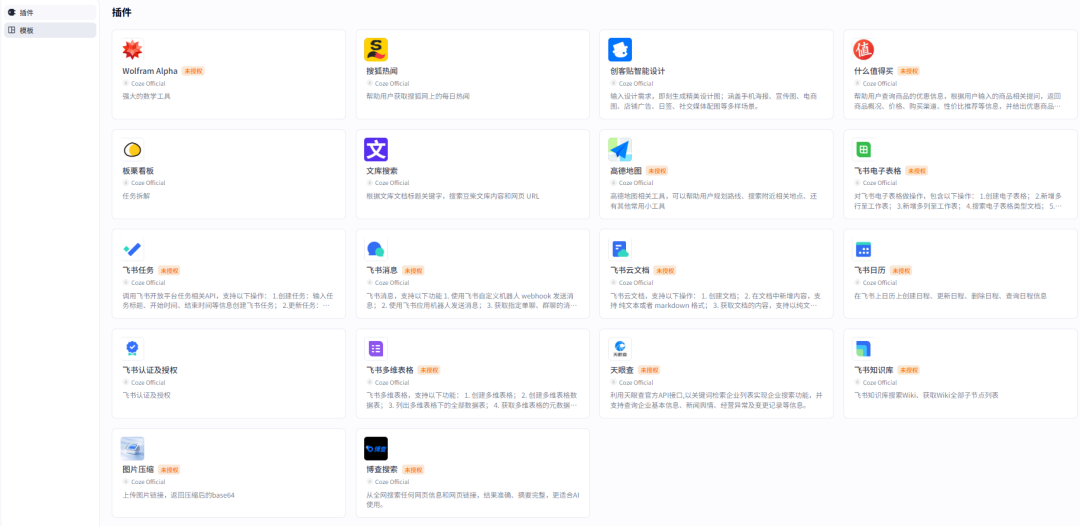
Task: Click the 飞书云文档 blue document icon
Action: pos(620,249)
